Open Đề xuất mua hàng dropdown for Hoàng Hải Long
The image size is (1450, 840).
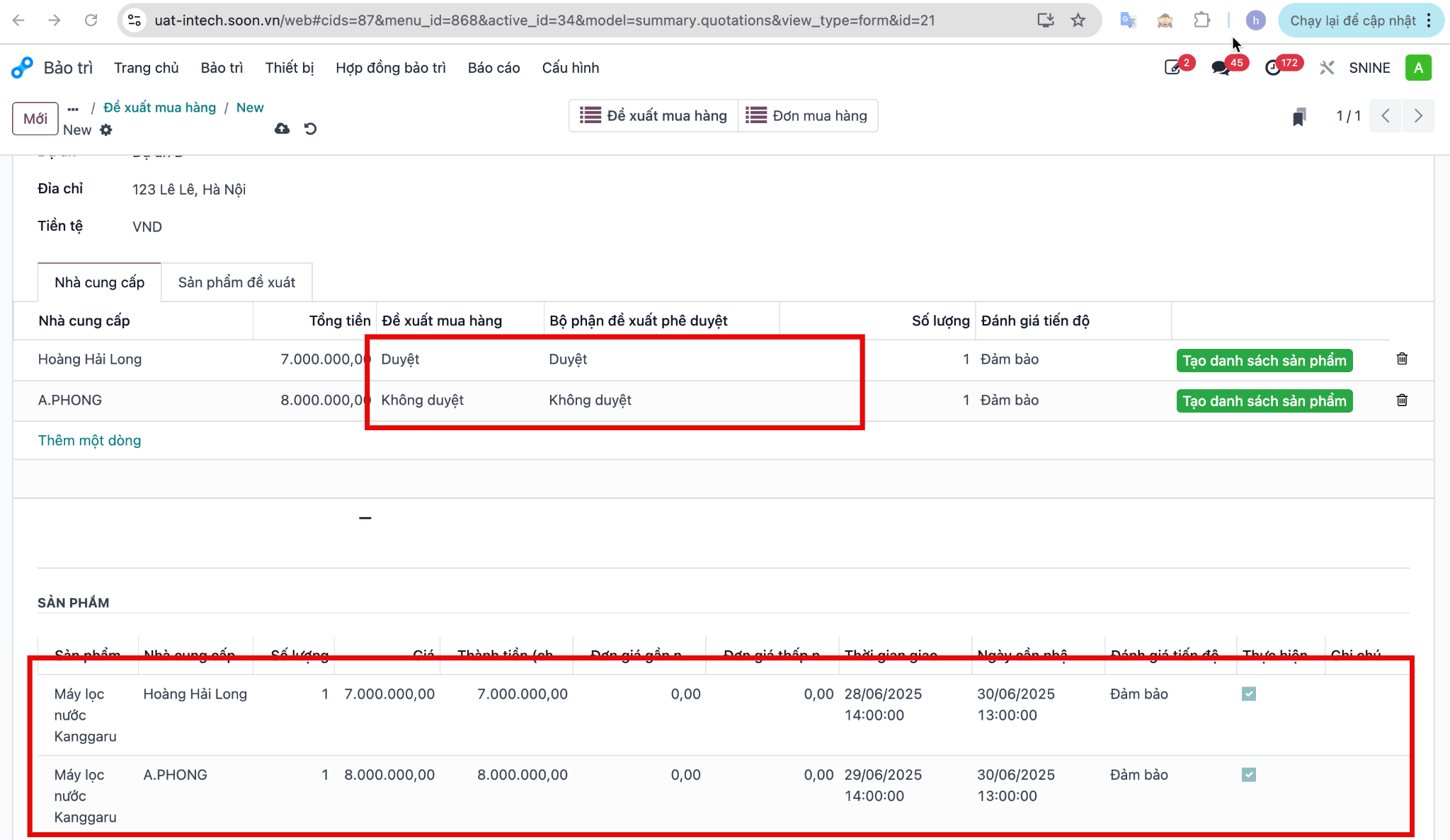(459, 359)
